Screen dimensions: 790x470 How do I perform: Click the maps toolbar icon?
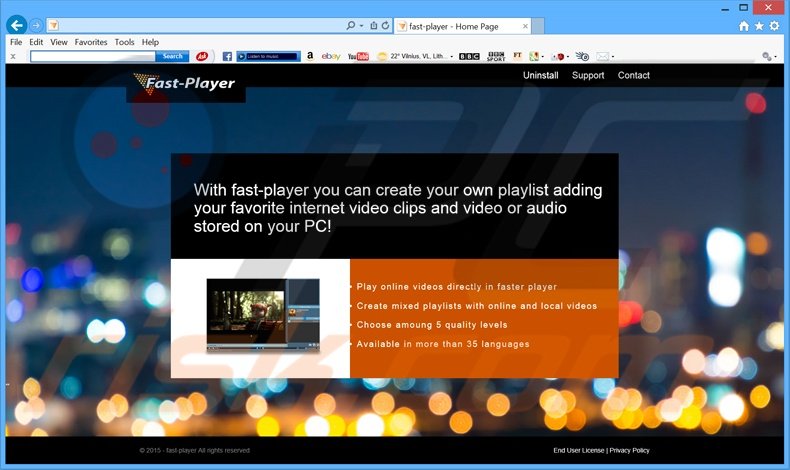[x=534, y=56]
